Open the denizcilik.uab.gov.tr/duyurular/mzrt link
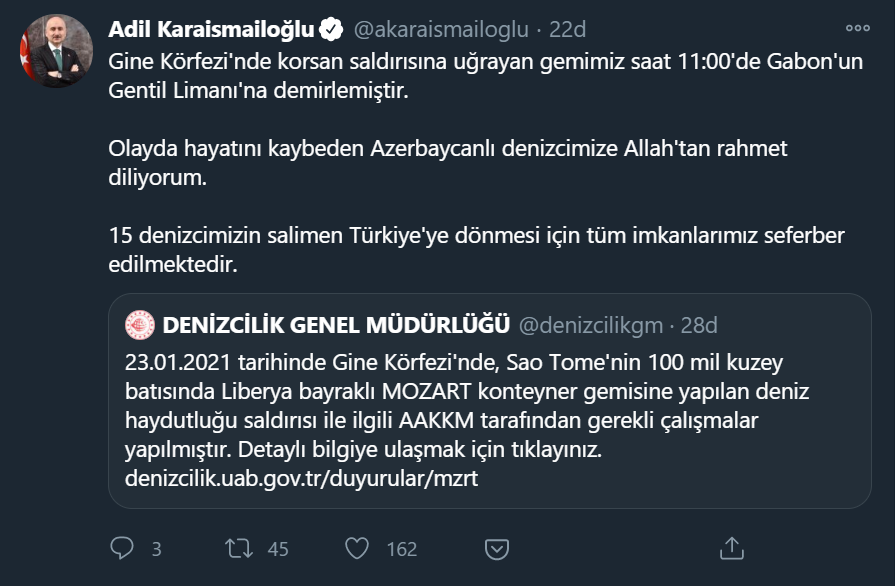 click(x=302, y=478)
